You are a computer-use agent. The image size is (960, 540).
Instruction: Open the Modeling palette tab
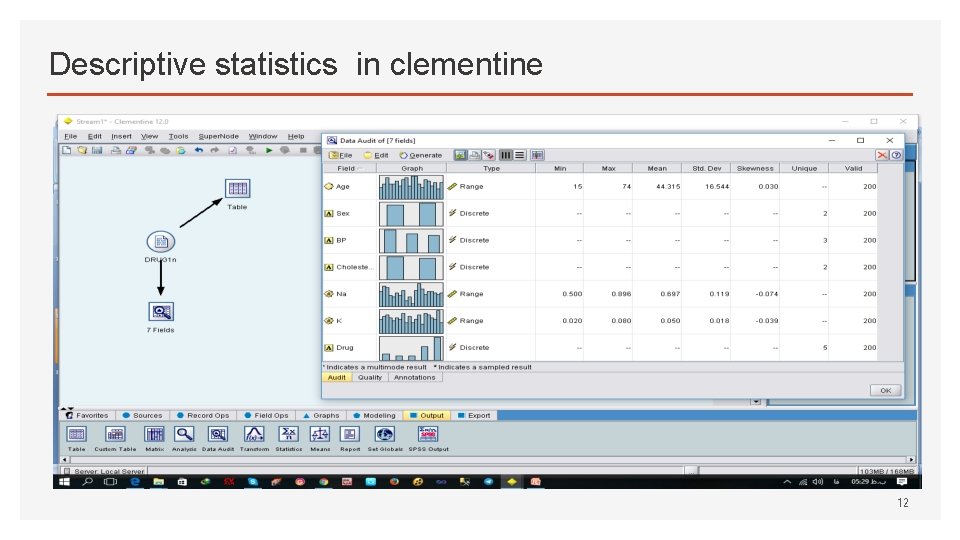[x=374, y=415]
